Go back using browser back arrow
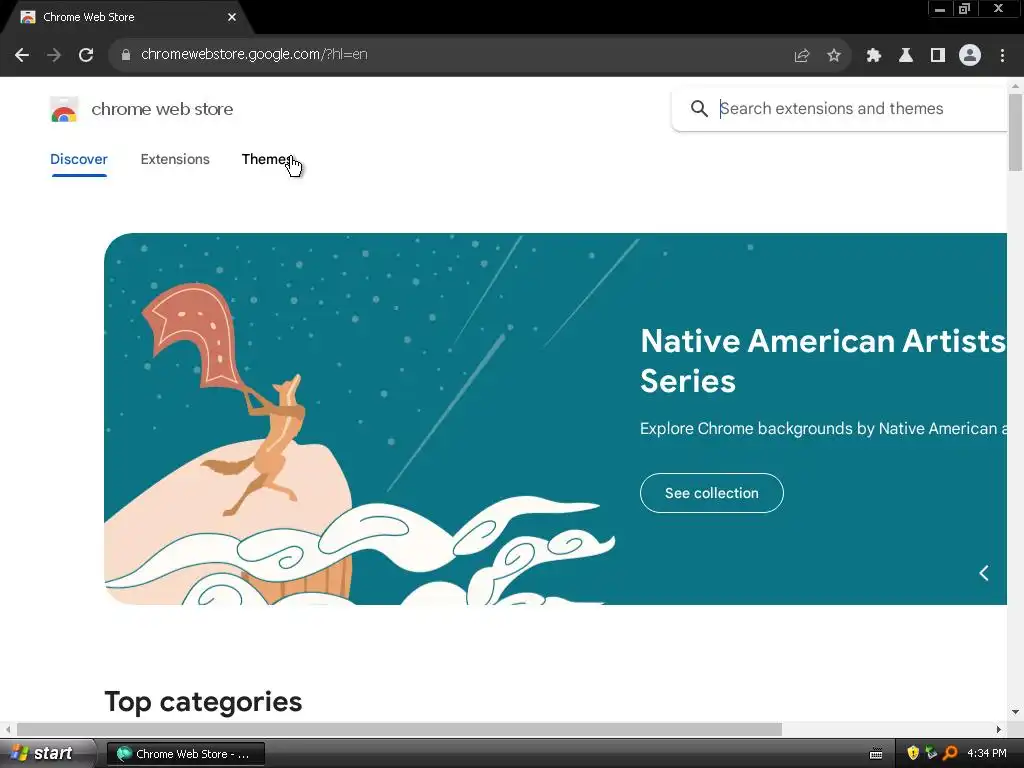This screenshot has height=768, width=1024. tap(22, 55)
